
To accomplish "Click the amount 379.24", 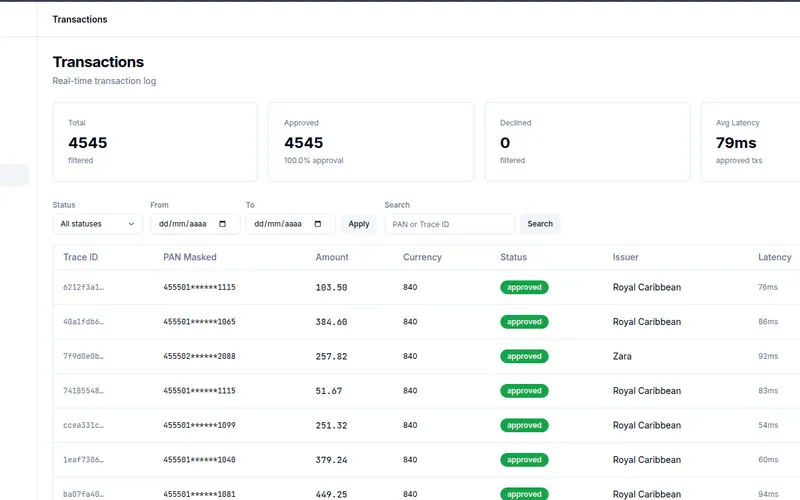I will point(331,460).
